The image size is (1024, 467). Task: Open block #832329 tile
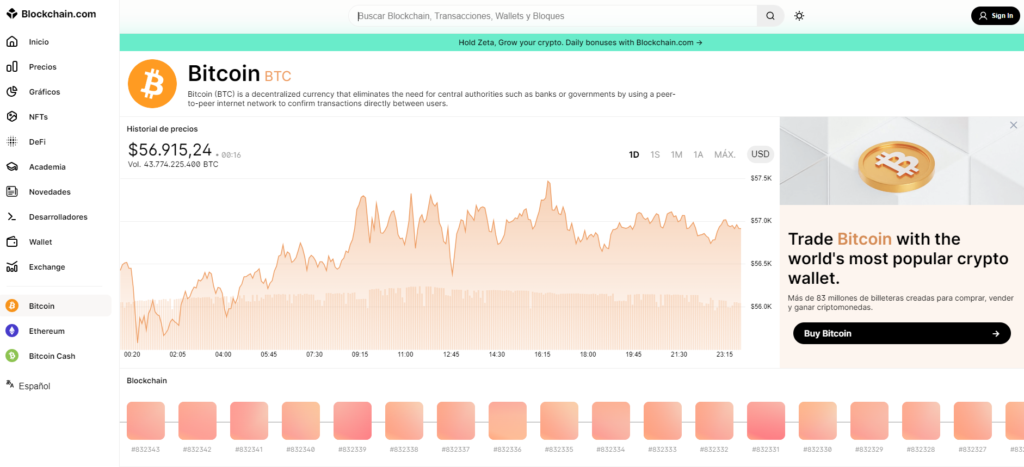[x=869, y=421]
